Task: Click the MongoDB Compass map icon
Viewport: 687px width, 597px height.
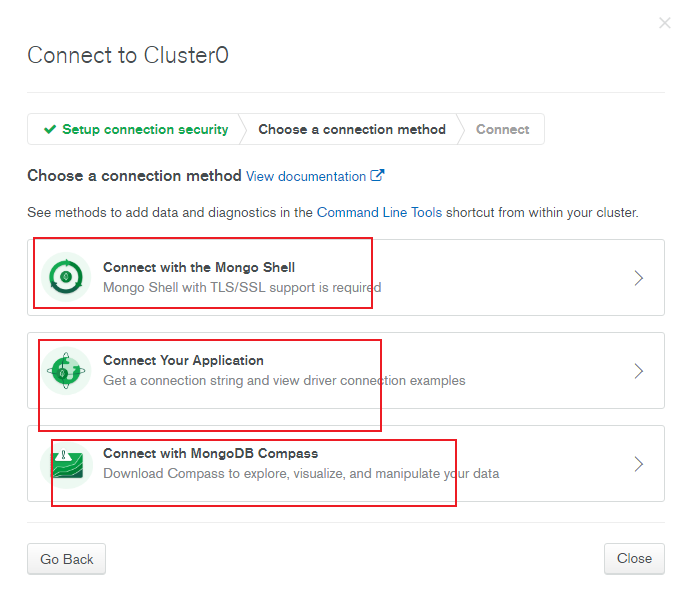Action: pyautogui.click(x=67, y=465)
